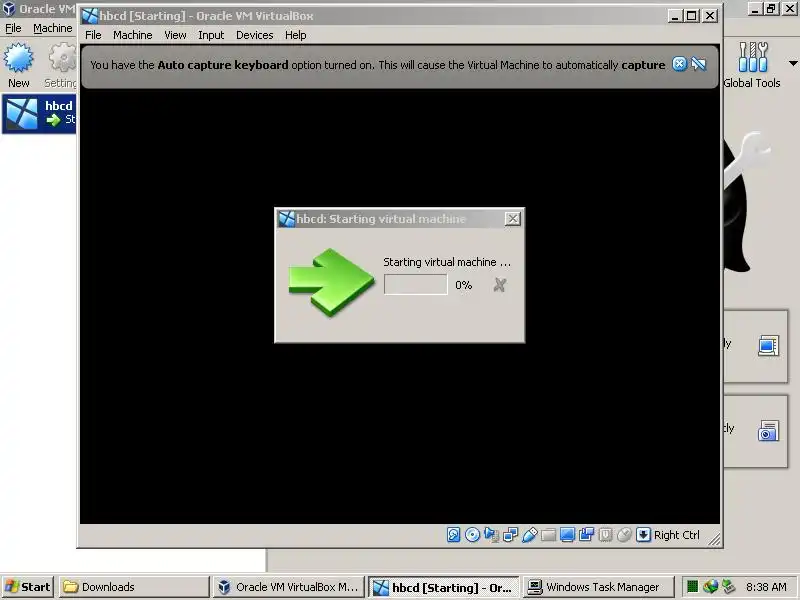Screen dimensions: 800x600
Task: Click the keyboard capture arrow icon
Action: (643, 534)
